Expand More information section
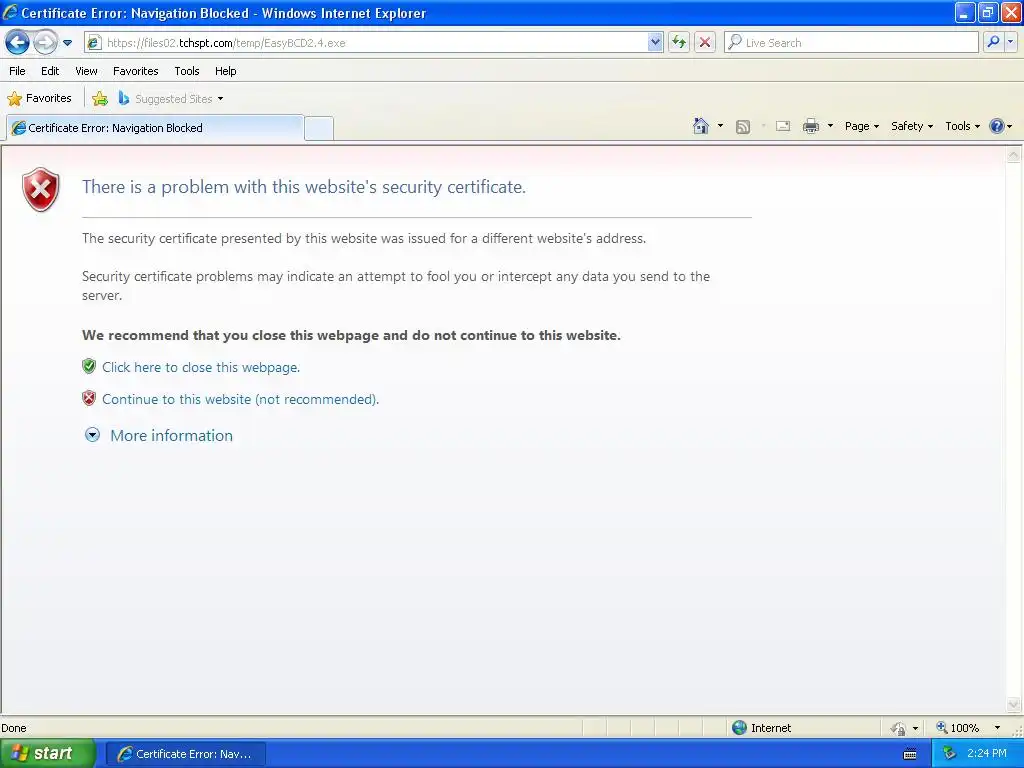The image size is (1024, 768). click(x=159, y=436)
